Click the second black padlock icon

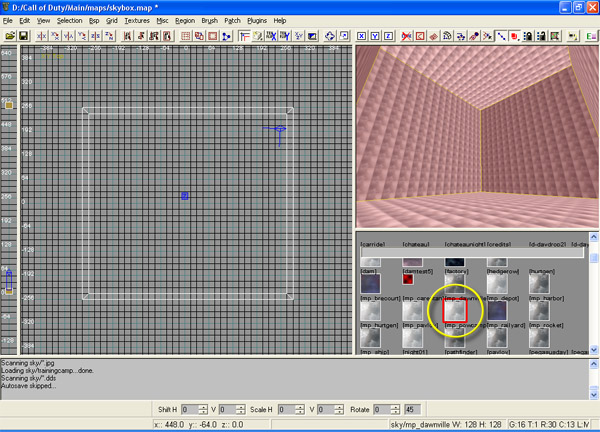541,36
